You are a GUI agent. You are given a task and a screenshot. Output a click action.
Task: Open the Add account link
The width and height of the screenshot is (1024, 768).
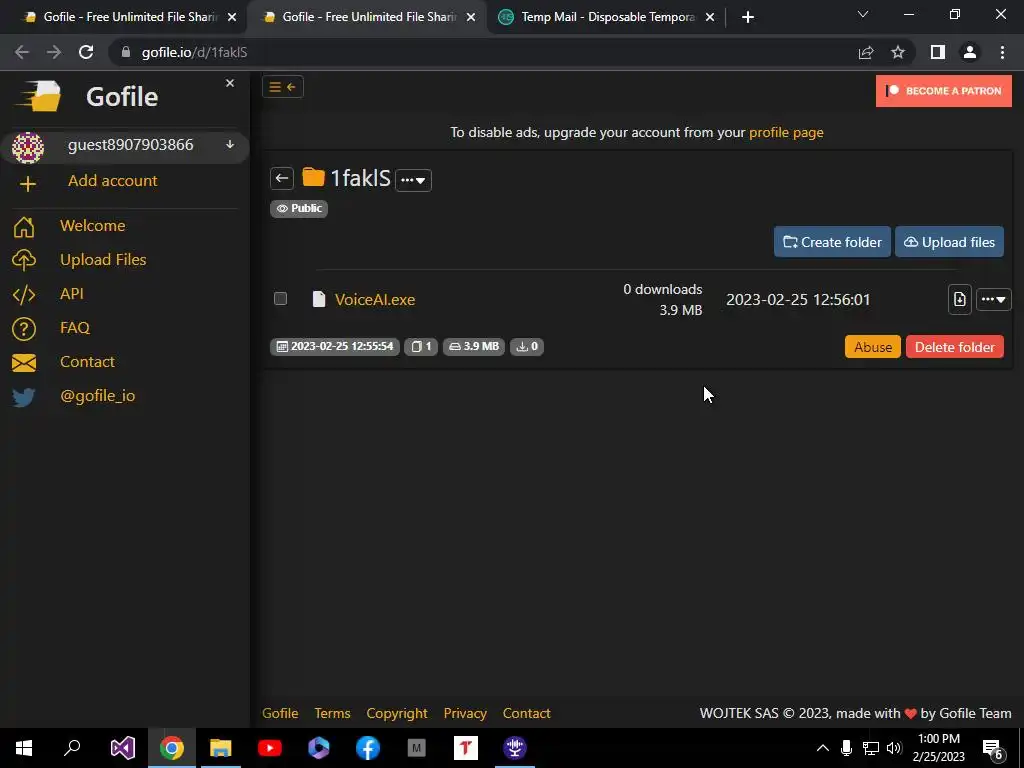point(112,181)
